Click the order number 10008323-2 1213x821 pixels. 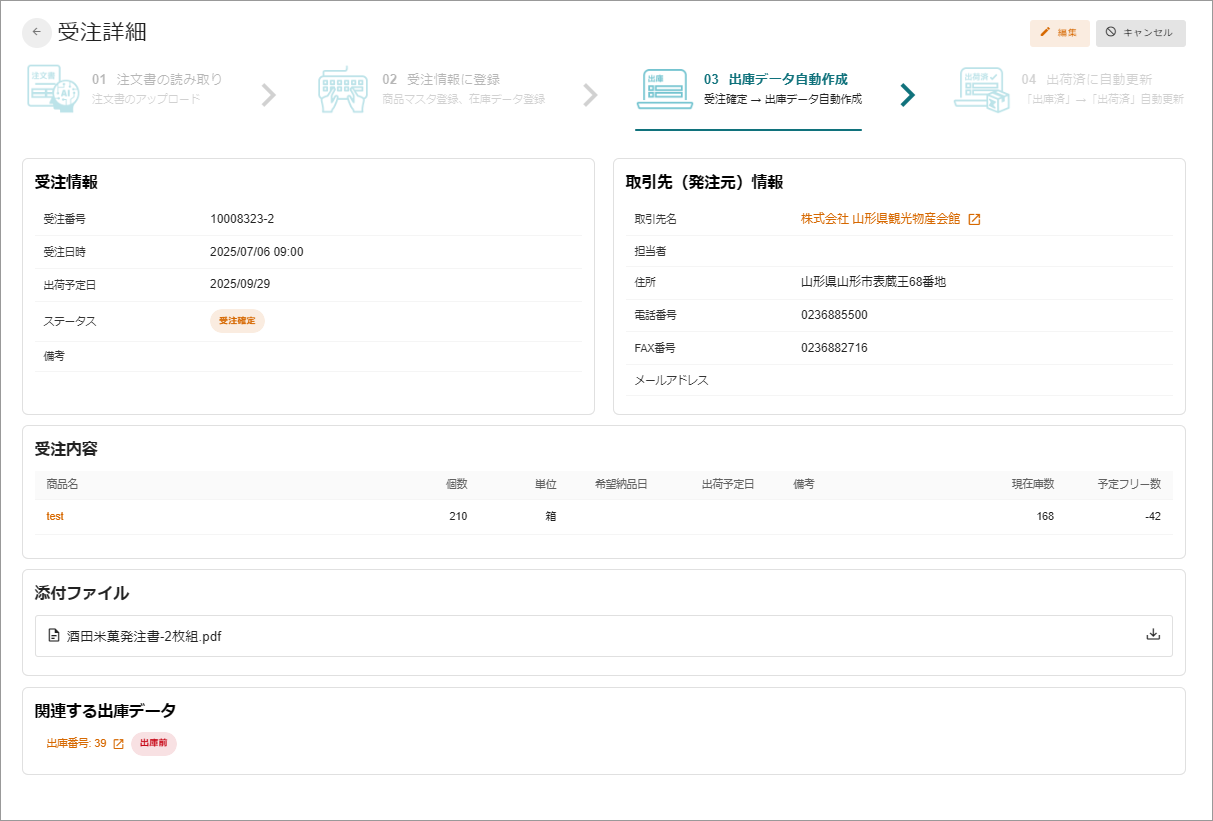tap(242, 219)
